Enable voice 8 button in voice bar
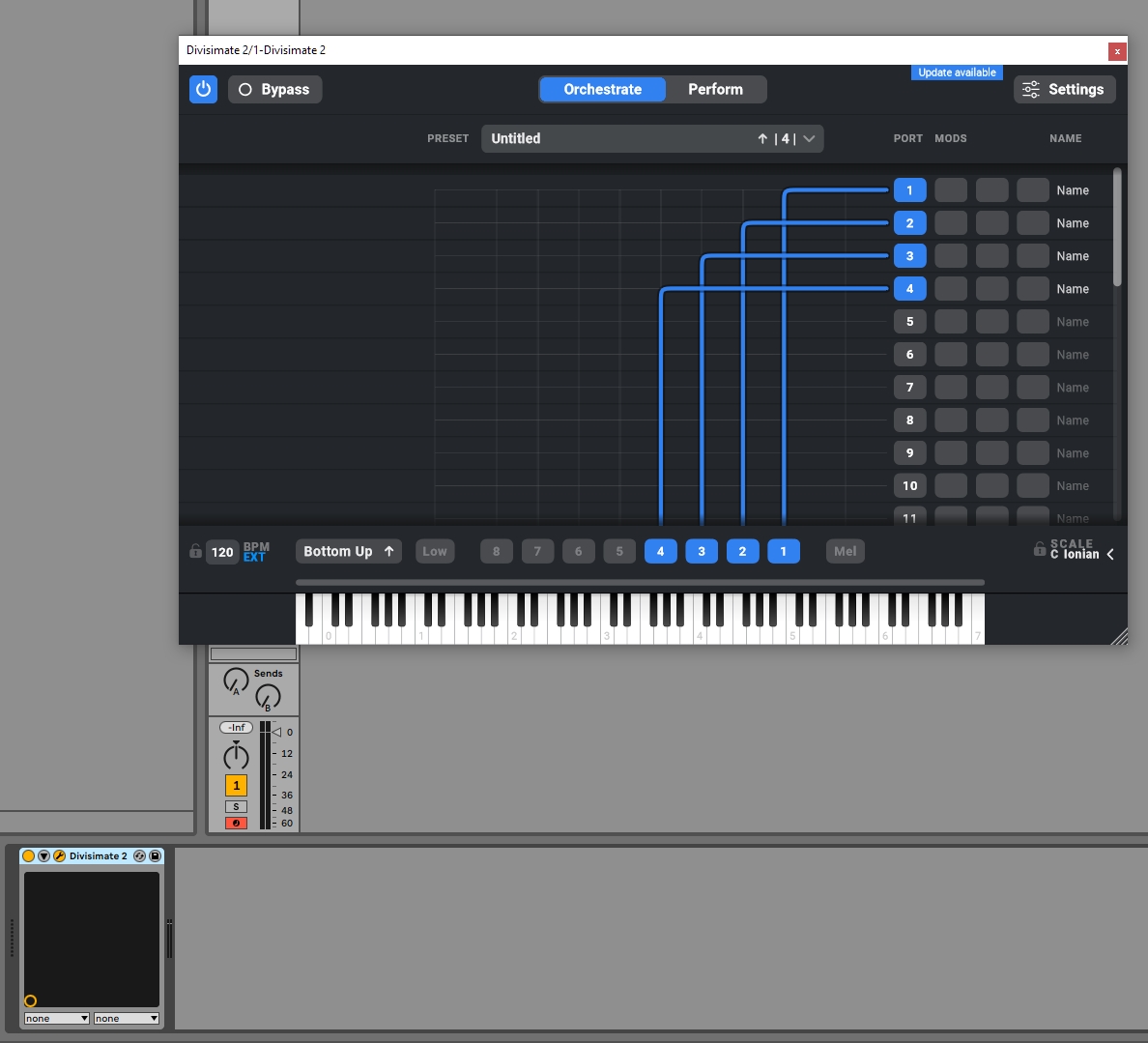The width and height of the screenshot is (1148, 1043). [x=497, y=552]
